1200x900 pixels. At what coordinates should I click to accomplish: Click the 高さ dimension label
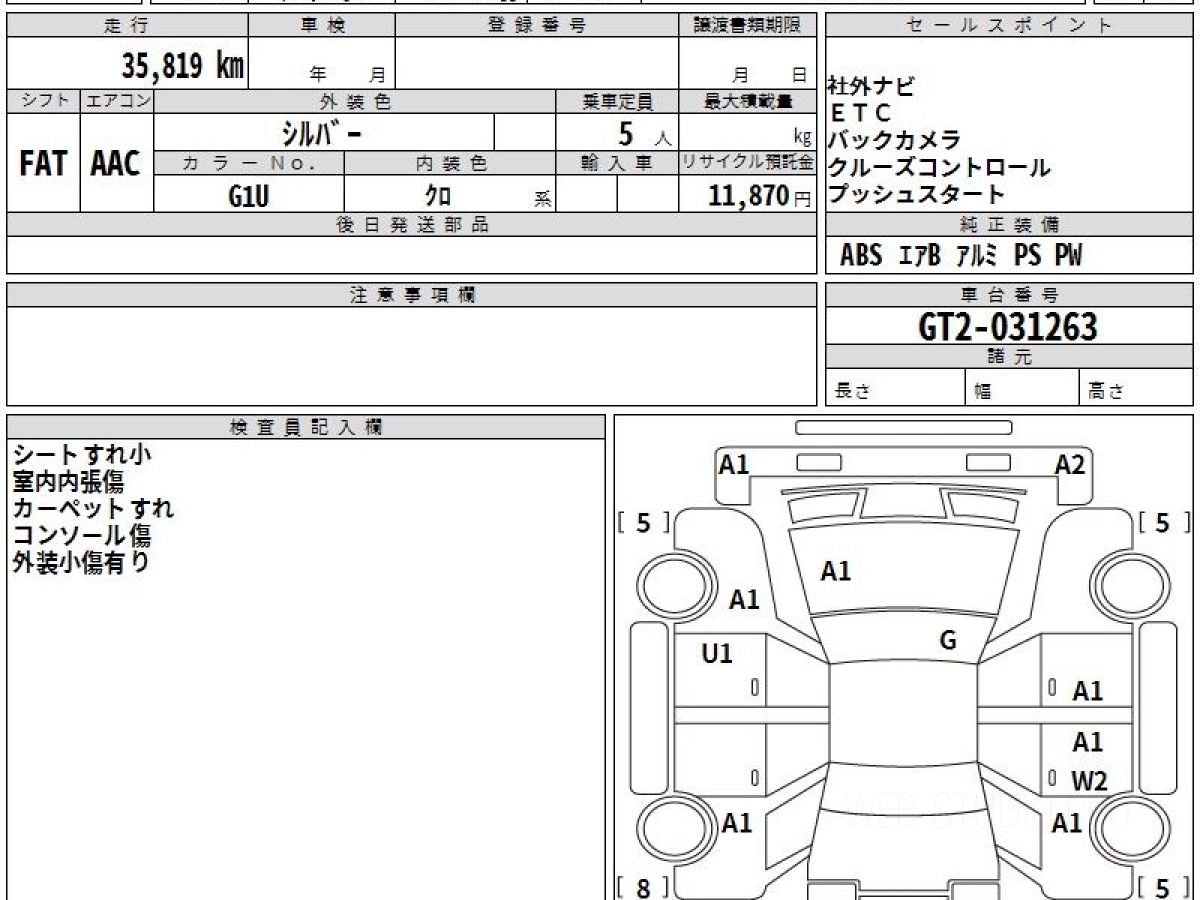pyautogui.click(x=1106, y=392)
